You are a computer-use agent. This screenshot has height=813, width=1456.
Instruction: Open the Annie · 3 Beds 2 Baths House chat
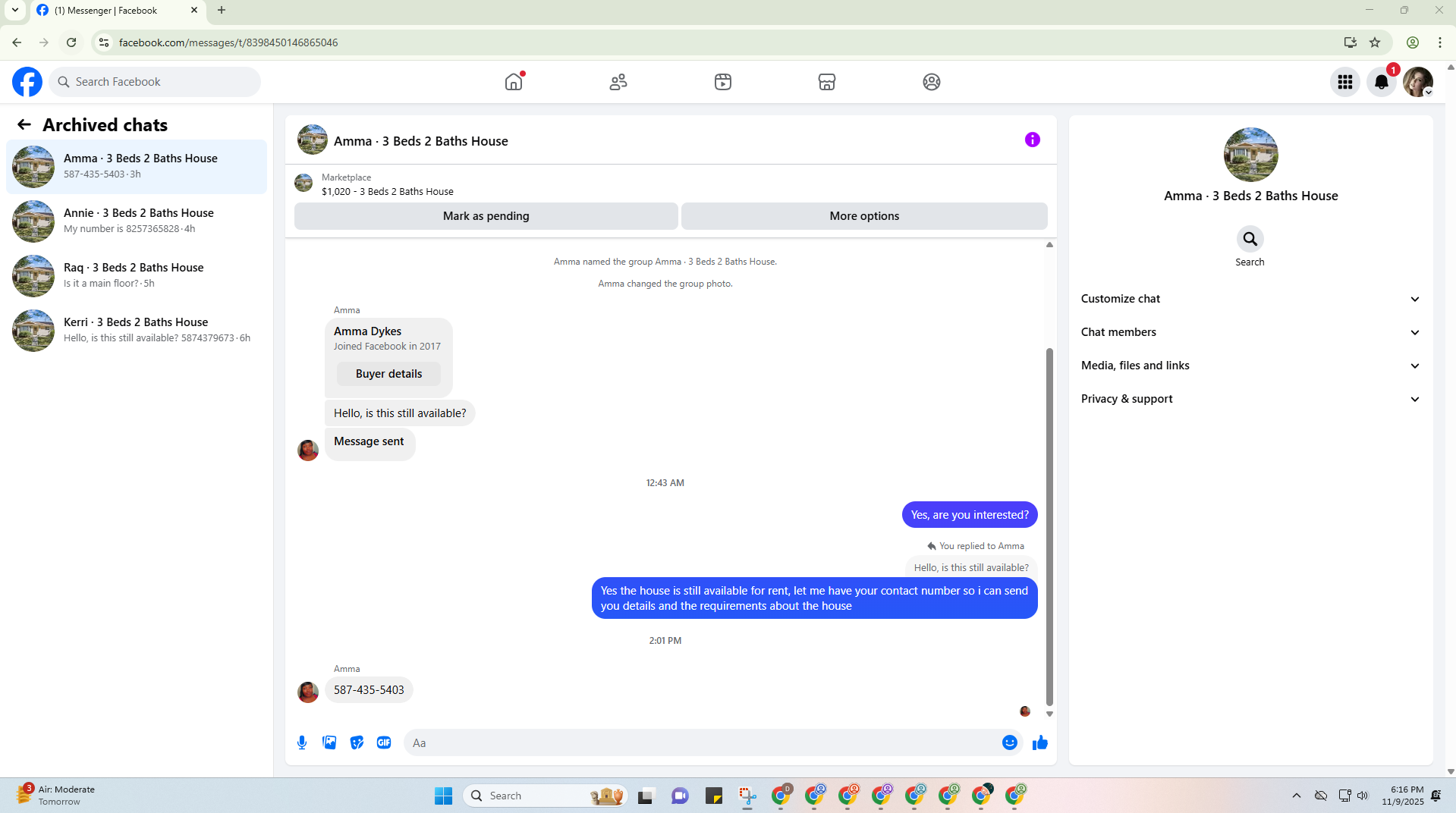tap(137, 221)
